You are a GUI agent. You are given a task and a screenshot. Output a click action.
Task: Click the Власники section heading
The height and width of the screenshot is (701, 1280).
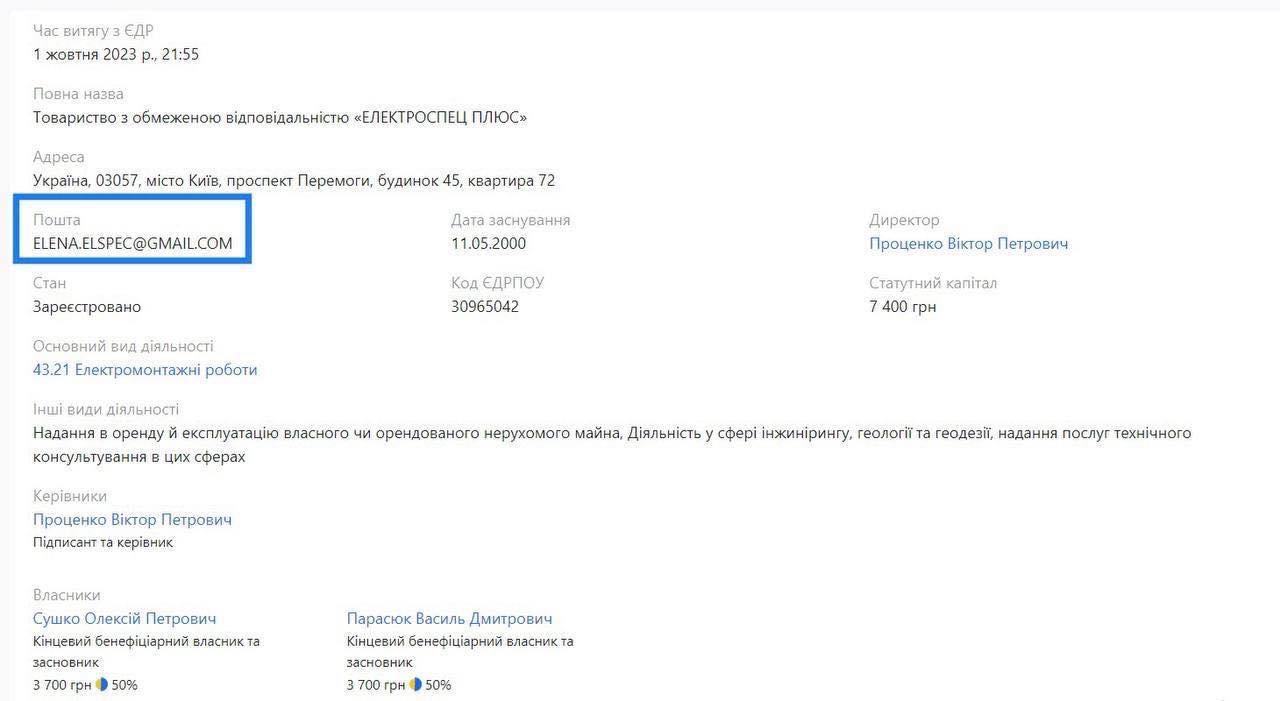point(67,595)
